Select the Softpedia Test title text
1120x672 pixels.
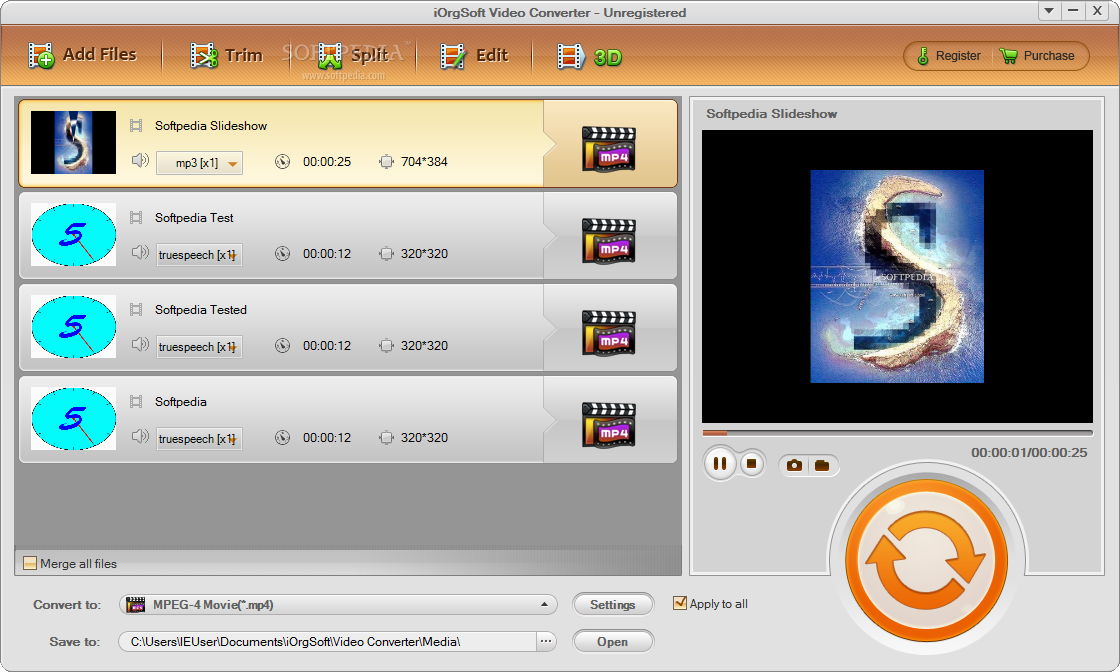click(194, 218)
